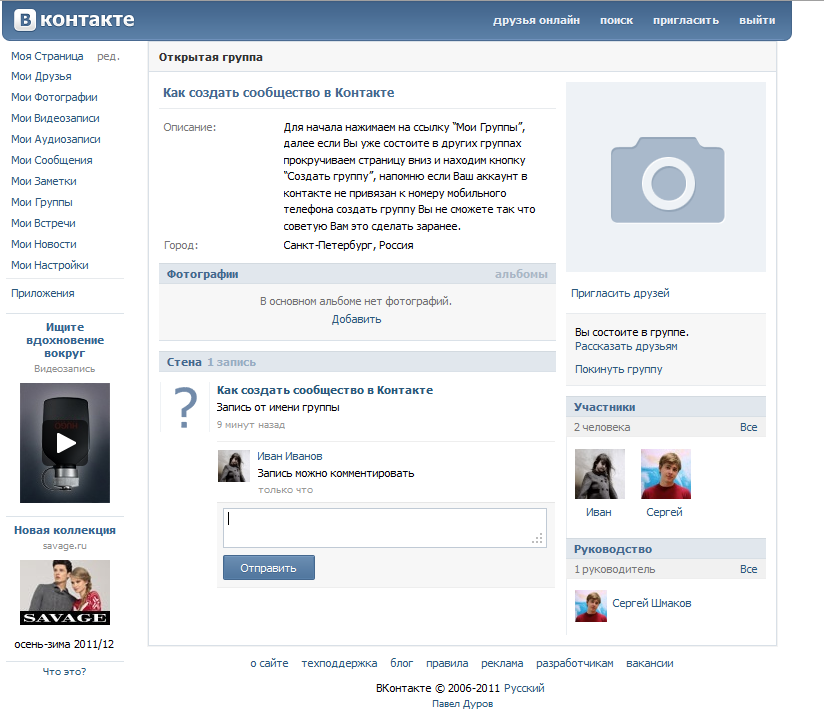Open Мои Сообщения in the left menu
Image resolution: width=824 pixels, height=721 pixels.
pyautogui.click(x=51, y=160)
